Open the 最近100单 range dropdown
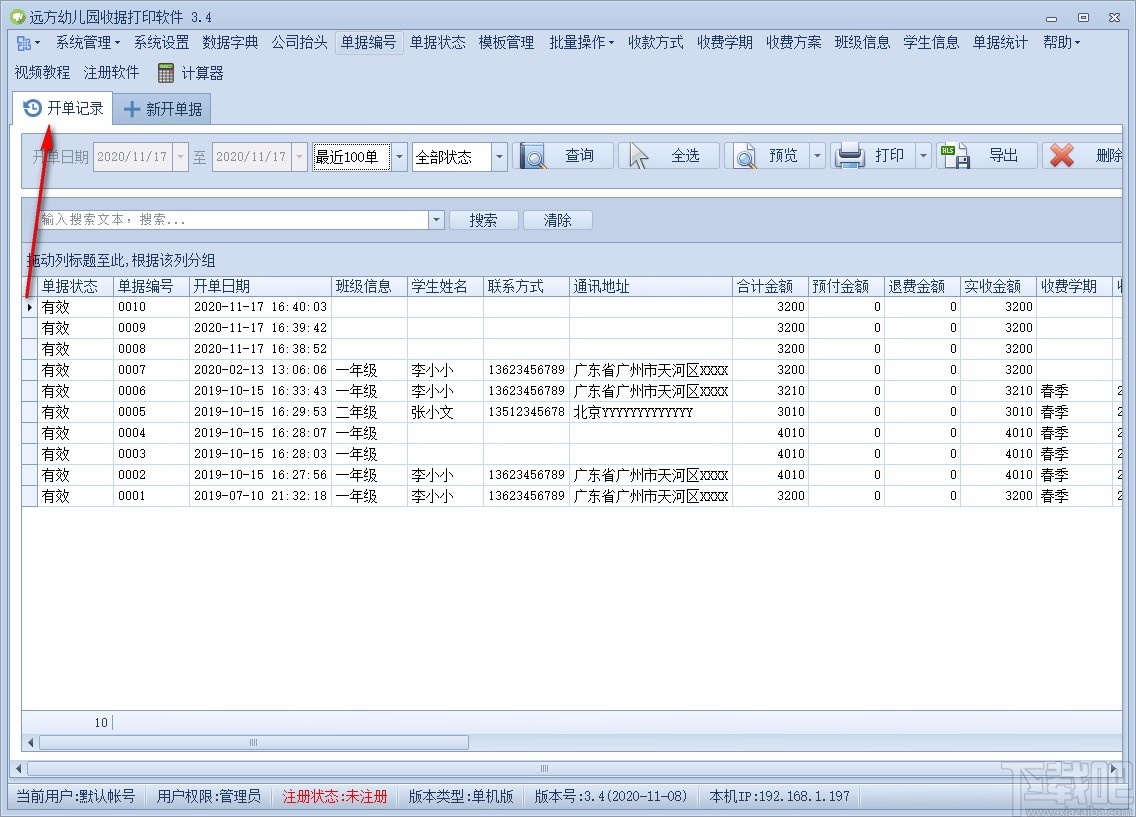The image size is (1136, 817). coord(399,156)
